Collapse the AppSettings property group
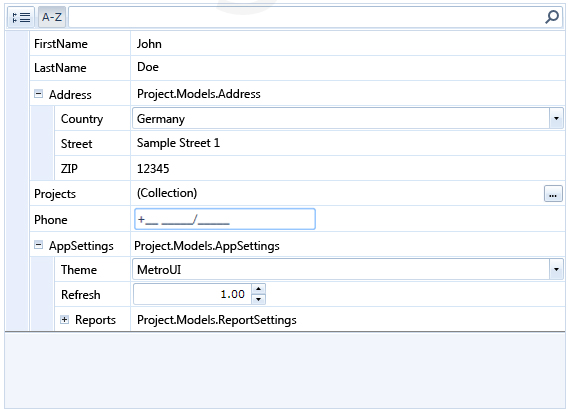Image resolution: width=571 pixels, height=411 pixels. pos(38,245)
